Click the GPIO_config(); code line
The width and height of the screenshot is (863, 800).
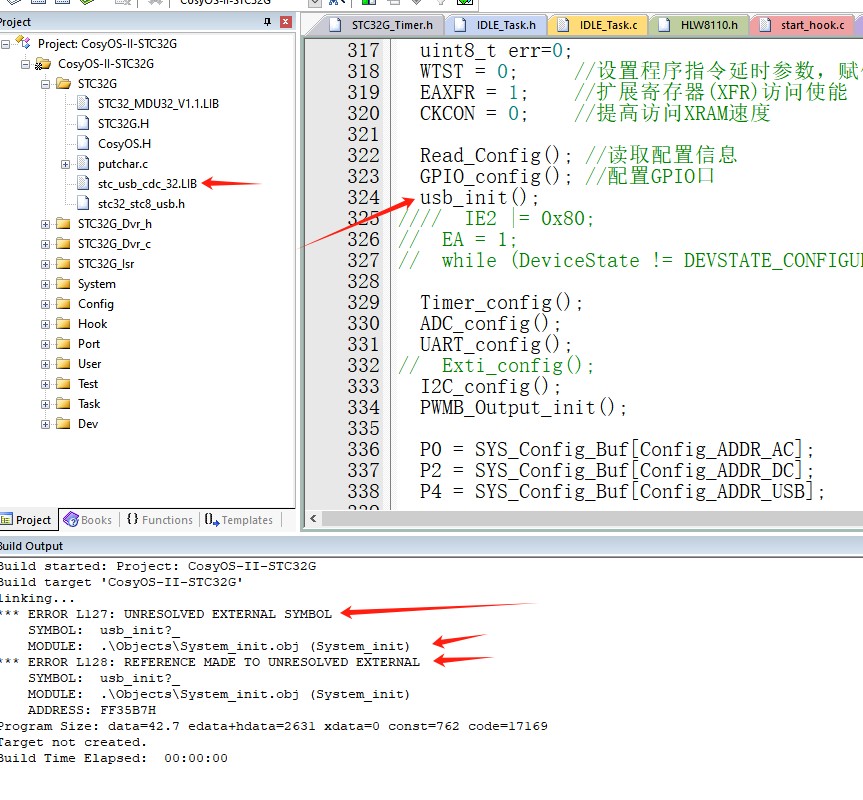coord(495,177)
